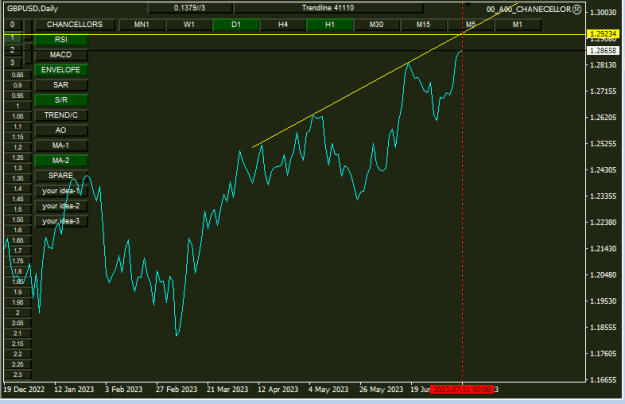Select the H4 timeframe

pyautogui.click(x=283, y=25)
